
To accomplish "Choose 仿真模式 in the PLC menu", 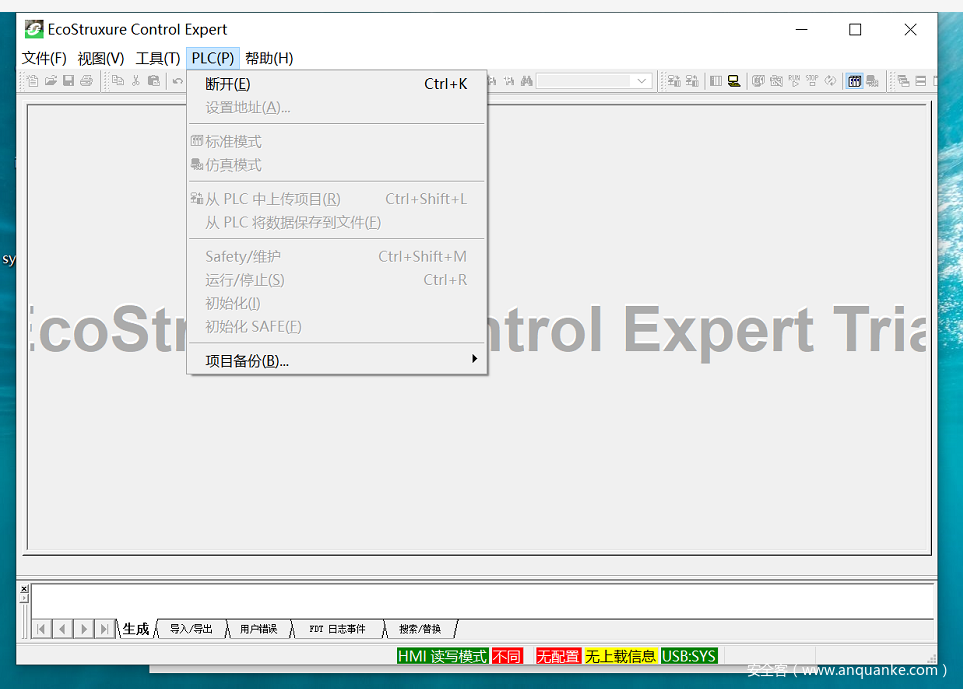I will [337, 165].
